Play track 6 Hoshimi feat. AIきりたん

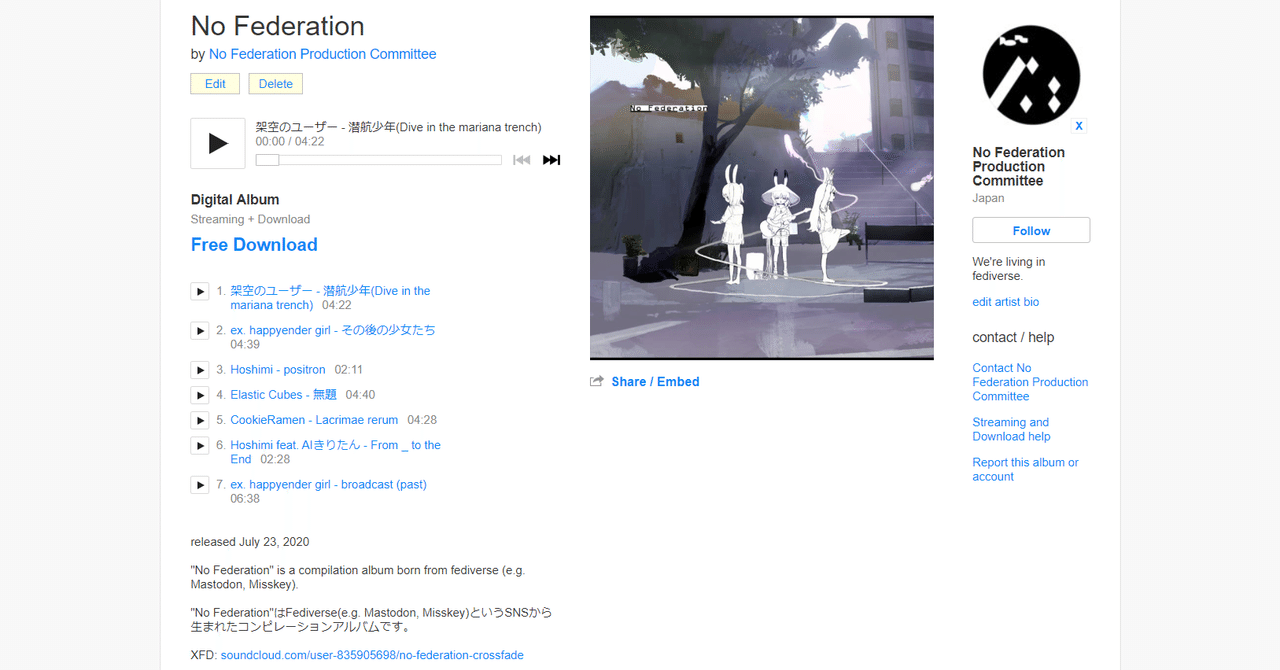[200, 445]
